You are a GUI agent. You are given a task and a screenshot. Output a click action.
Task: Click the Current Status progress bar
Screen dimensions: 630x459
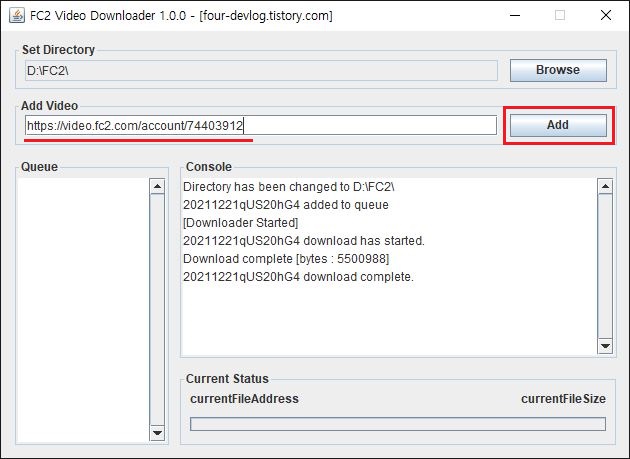point(398,424)
